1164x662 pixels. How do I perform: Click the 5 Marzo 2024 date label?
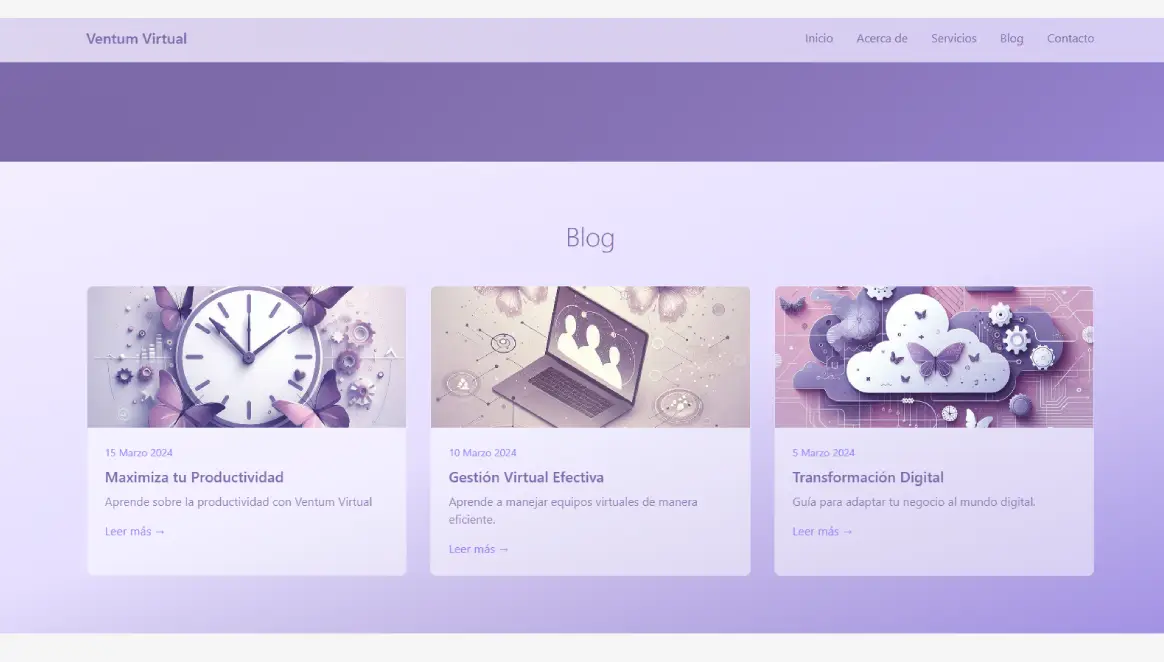coord(824,452)
